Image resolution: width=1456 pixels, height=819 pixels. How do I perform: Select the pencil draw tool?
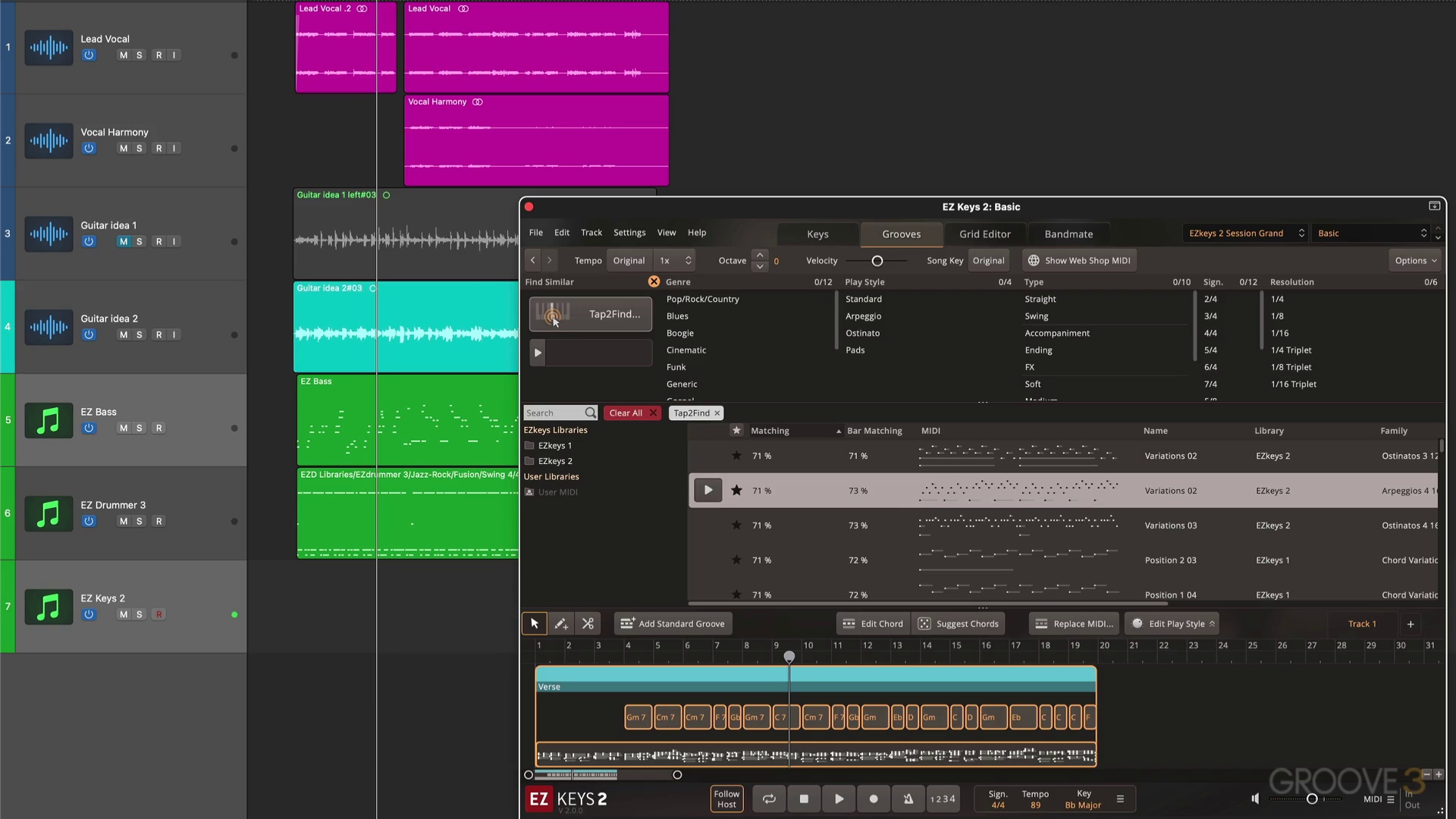[561, 623]
